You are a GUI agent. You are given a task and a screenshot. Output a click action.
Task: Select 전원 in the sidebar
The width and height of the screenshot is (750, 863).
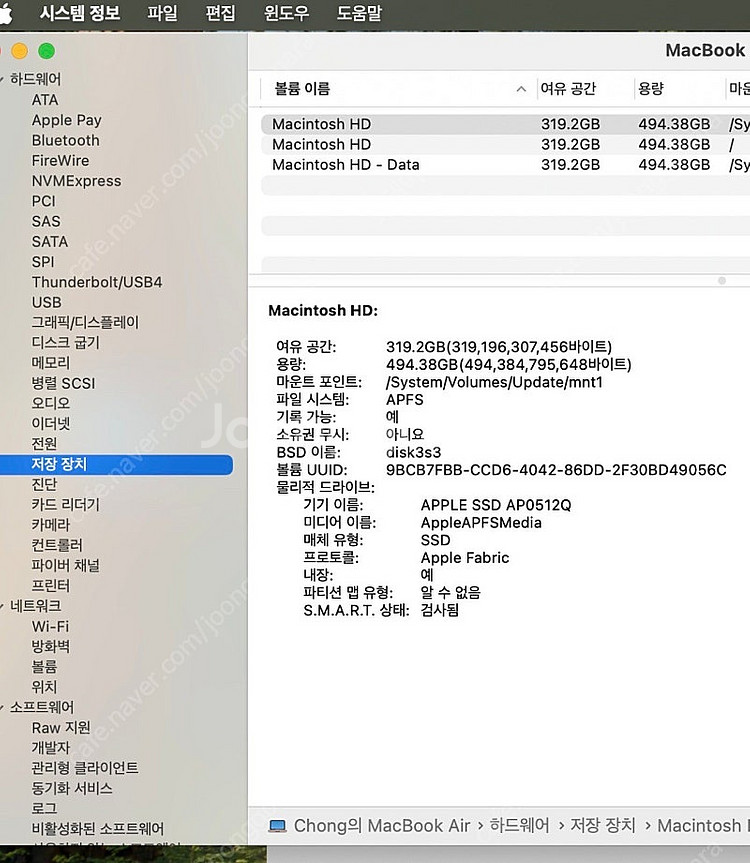(x=44, y=444)
